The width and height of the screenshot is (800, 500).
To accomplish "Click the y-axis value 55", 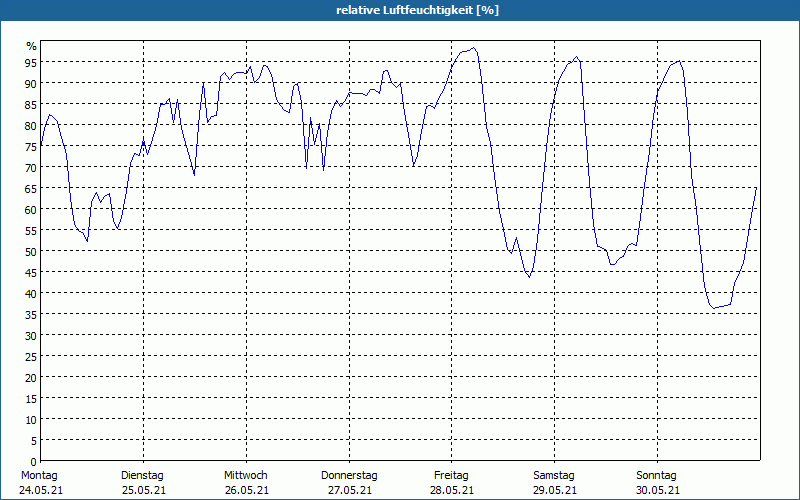I will pos(31,231).
